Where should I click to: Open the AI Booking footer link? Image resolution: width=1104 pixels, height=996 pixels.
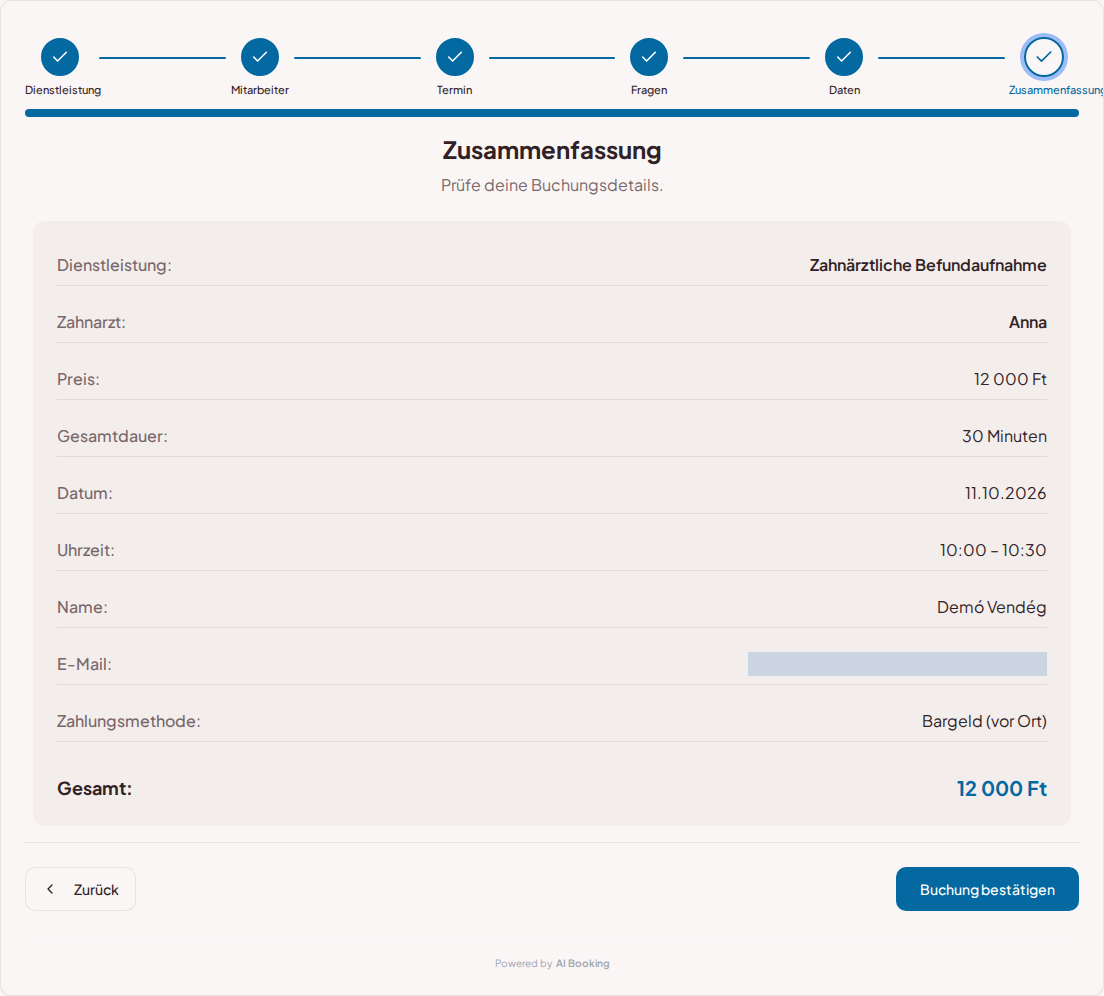582,964
